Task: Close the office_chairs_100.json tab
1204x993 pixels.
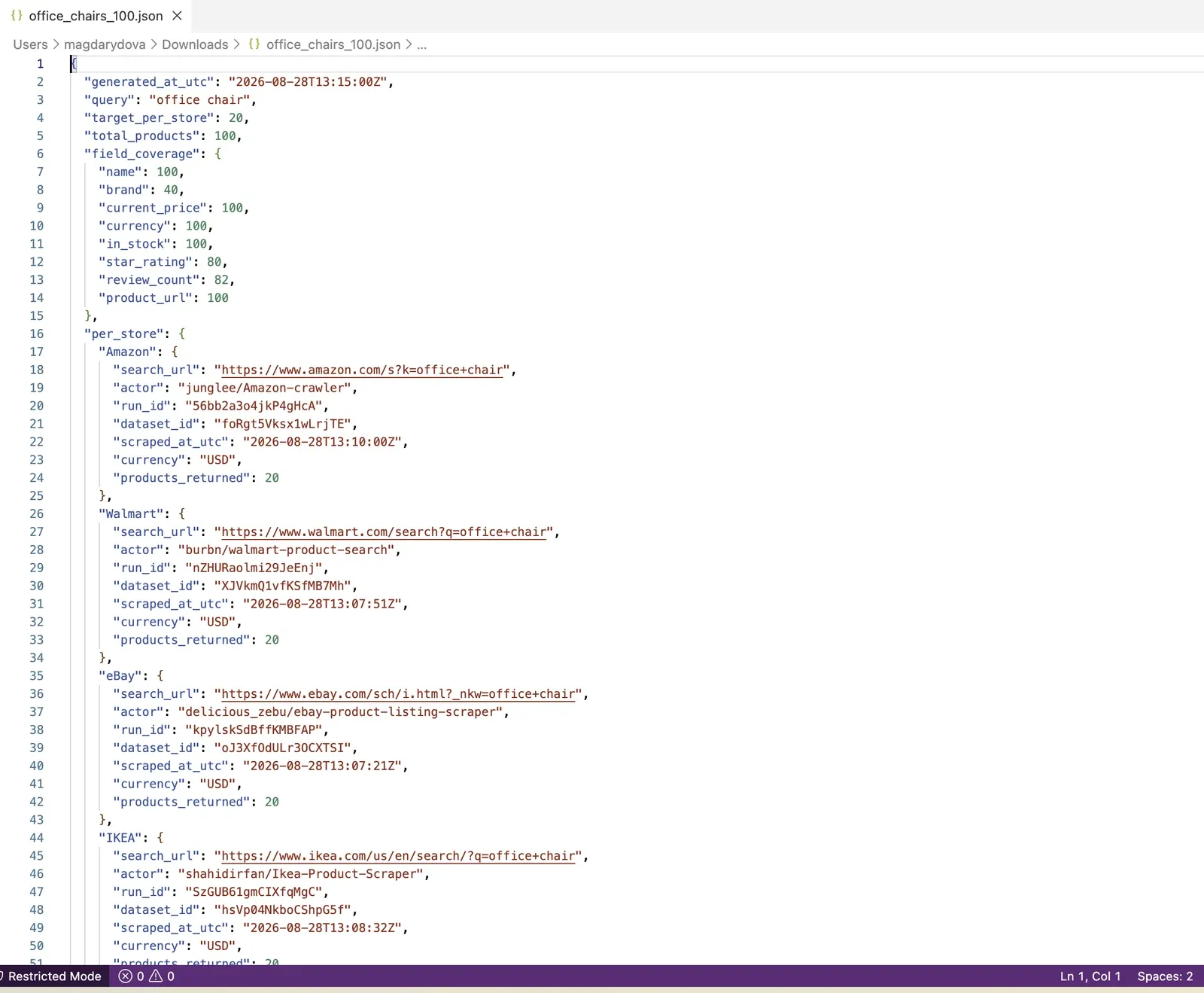Action: pyautogui.click(x=178, y=16)
